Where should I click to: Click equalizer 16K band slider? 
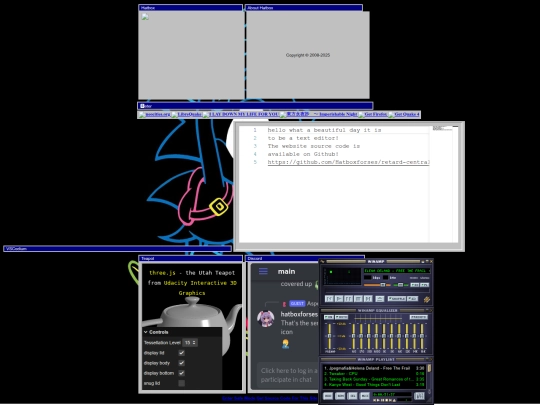click(422, 336)
